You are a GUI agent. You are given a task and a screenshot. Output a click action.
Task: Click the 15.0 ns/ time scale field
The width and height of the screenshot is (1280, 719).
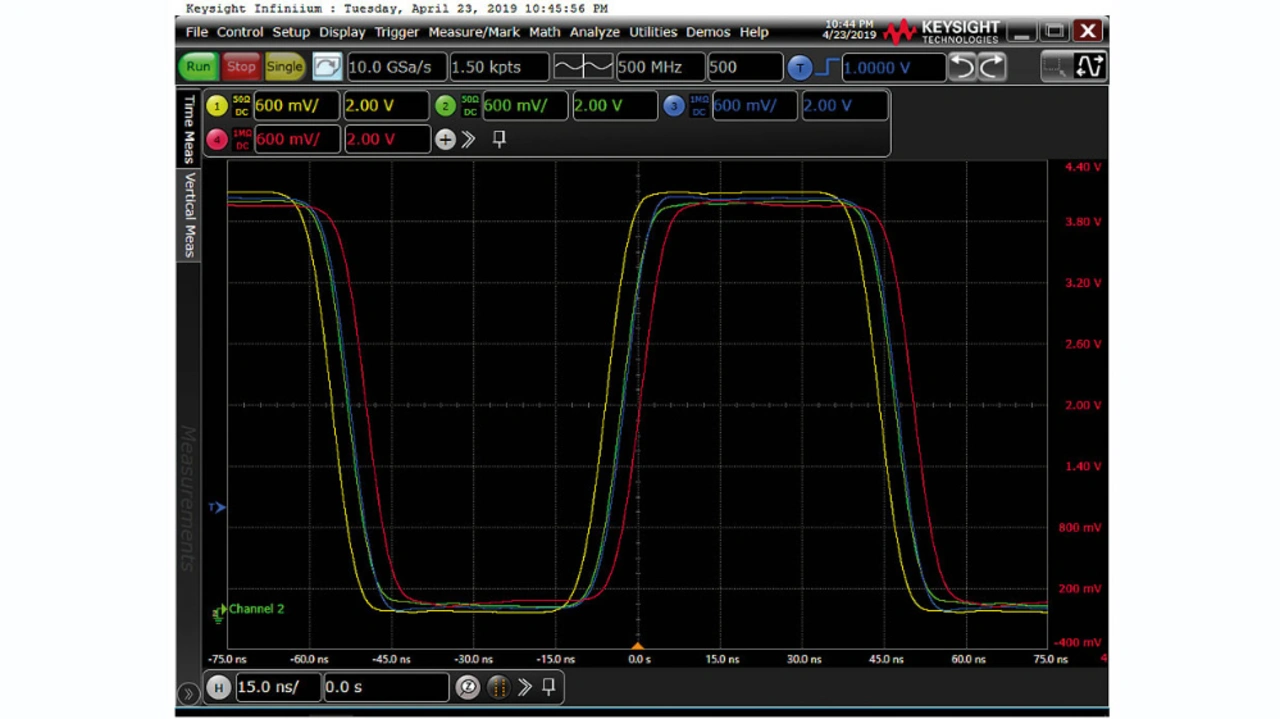[x=277, y=687]
